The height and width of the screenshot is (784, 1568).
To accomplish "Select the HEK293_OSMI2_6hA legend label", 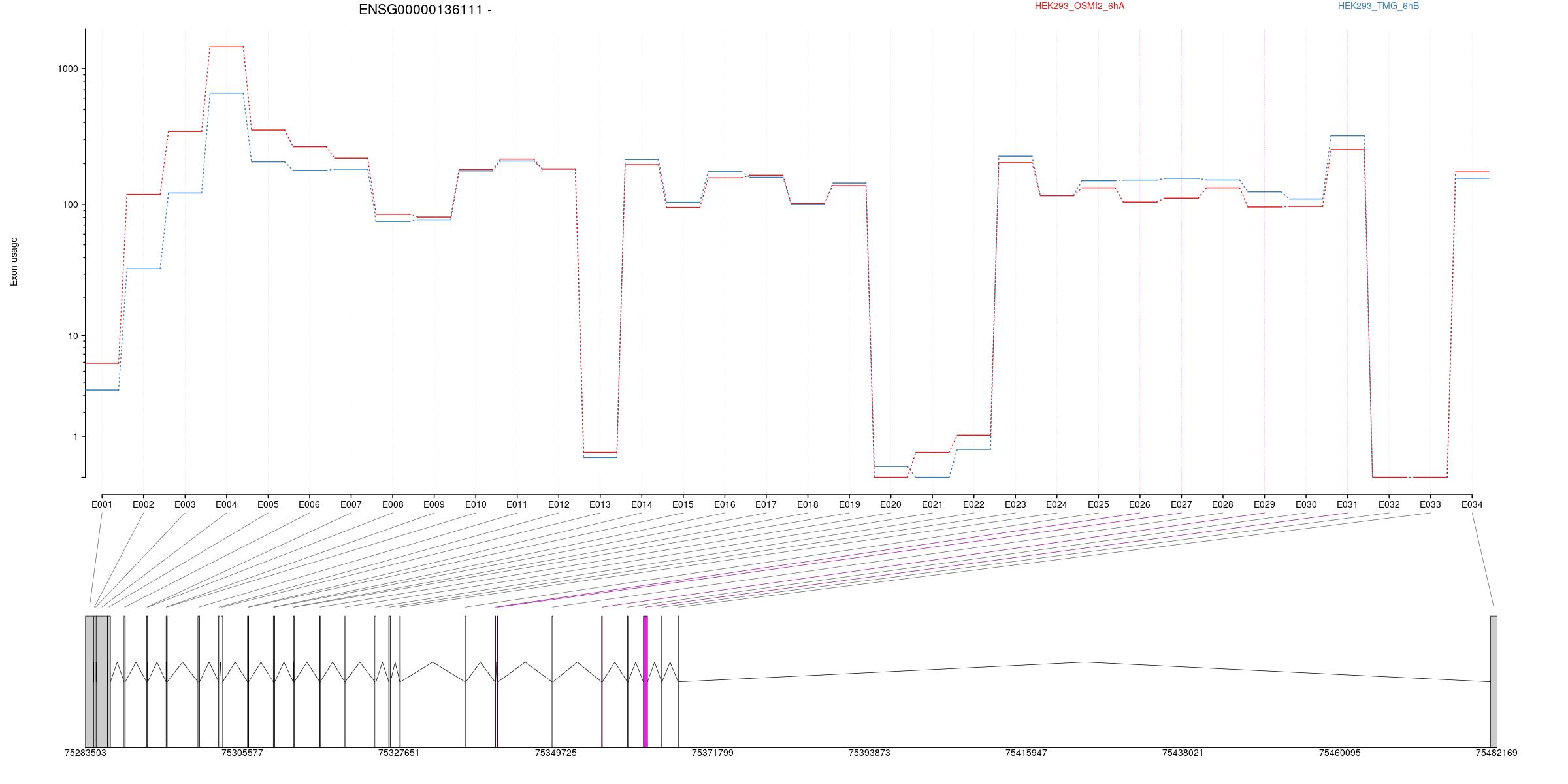I will click(x=1079, y=6).
